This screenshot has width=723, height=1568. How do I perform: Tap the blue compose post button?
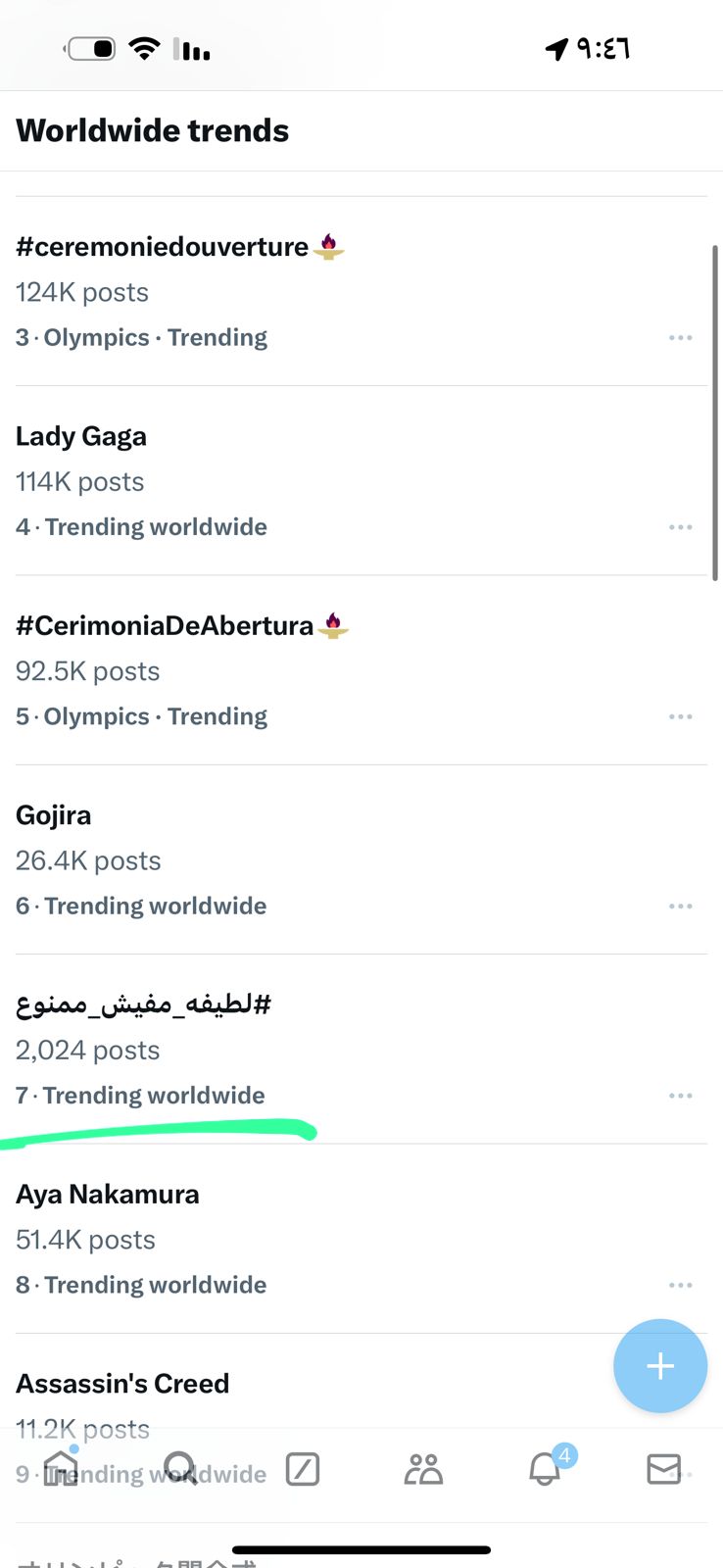(659, 1365)
